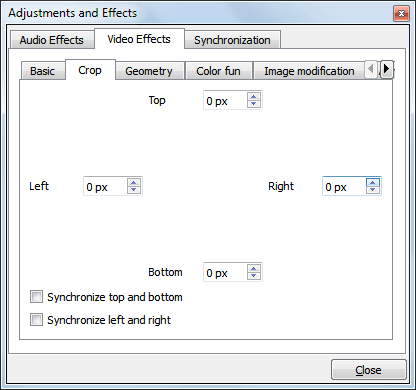Click the Close button

[368, 370]
